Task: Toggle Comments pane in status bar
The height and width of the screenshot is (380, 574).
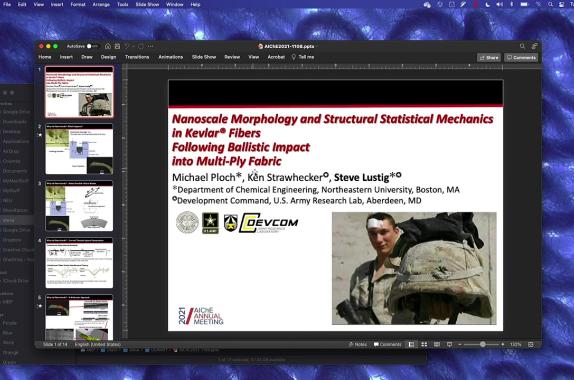Action: [388, 344]
